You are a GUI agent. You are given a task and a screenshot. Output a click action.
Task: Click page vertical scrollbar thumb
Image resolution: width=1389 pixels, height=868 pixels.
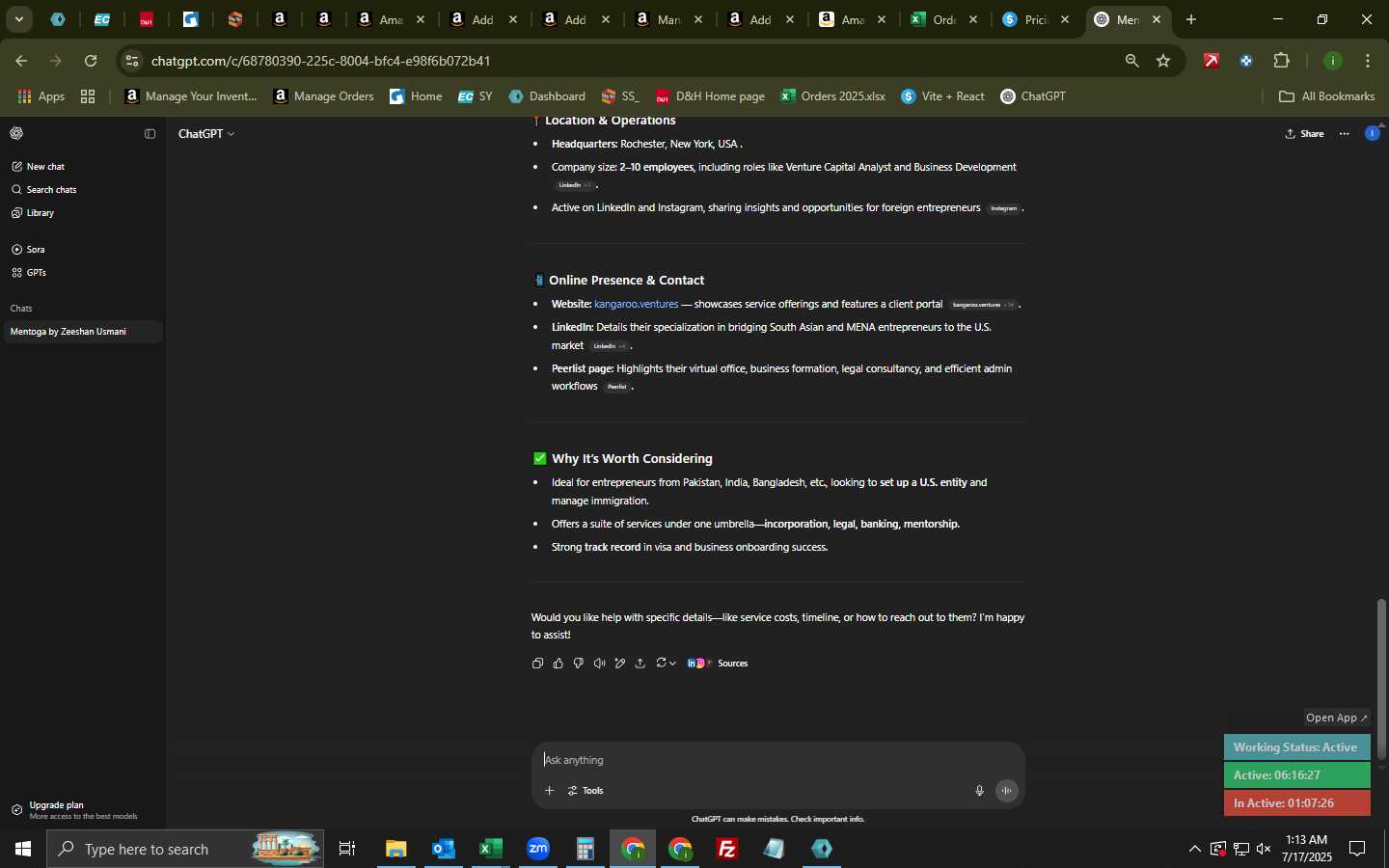(1382, 678)
